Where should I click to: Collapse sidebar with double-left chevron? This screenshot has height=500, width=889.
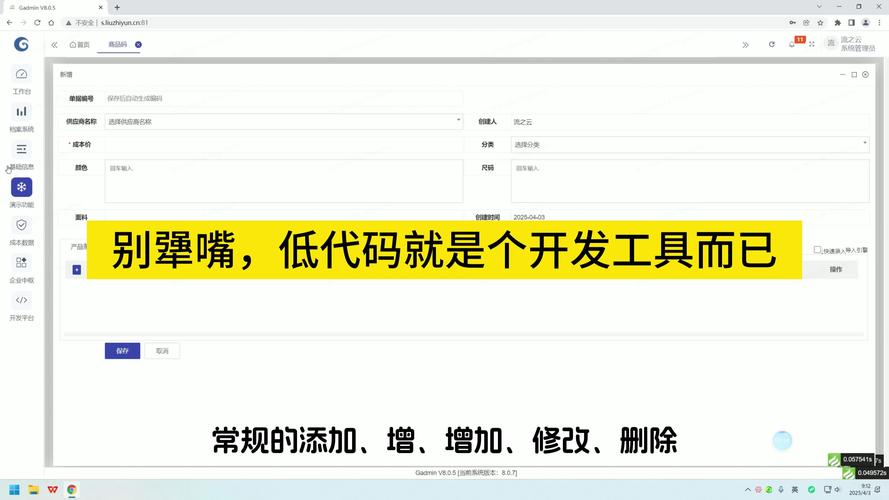click(54, 45)
